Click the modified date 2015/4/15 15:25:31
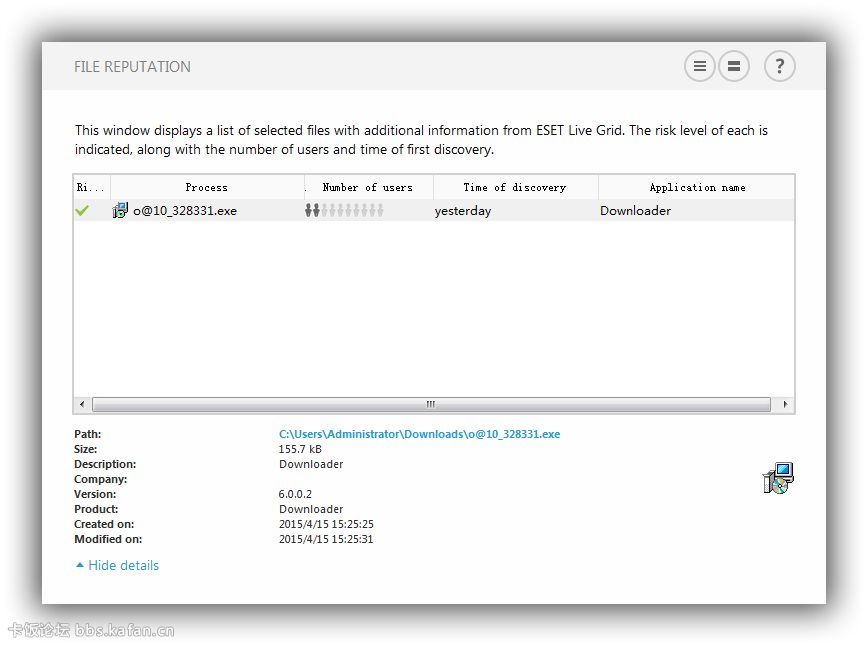 click(326, 539)
